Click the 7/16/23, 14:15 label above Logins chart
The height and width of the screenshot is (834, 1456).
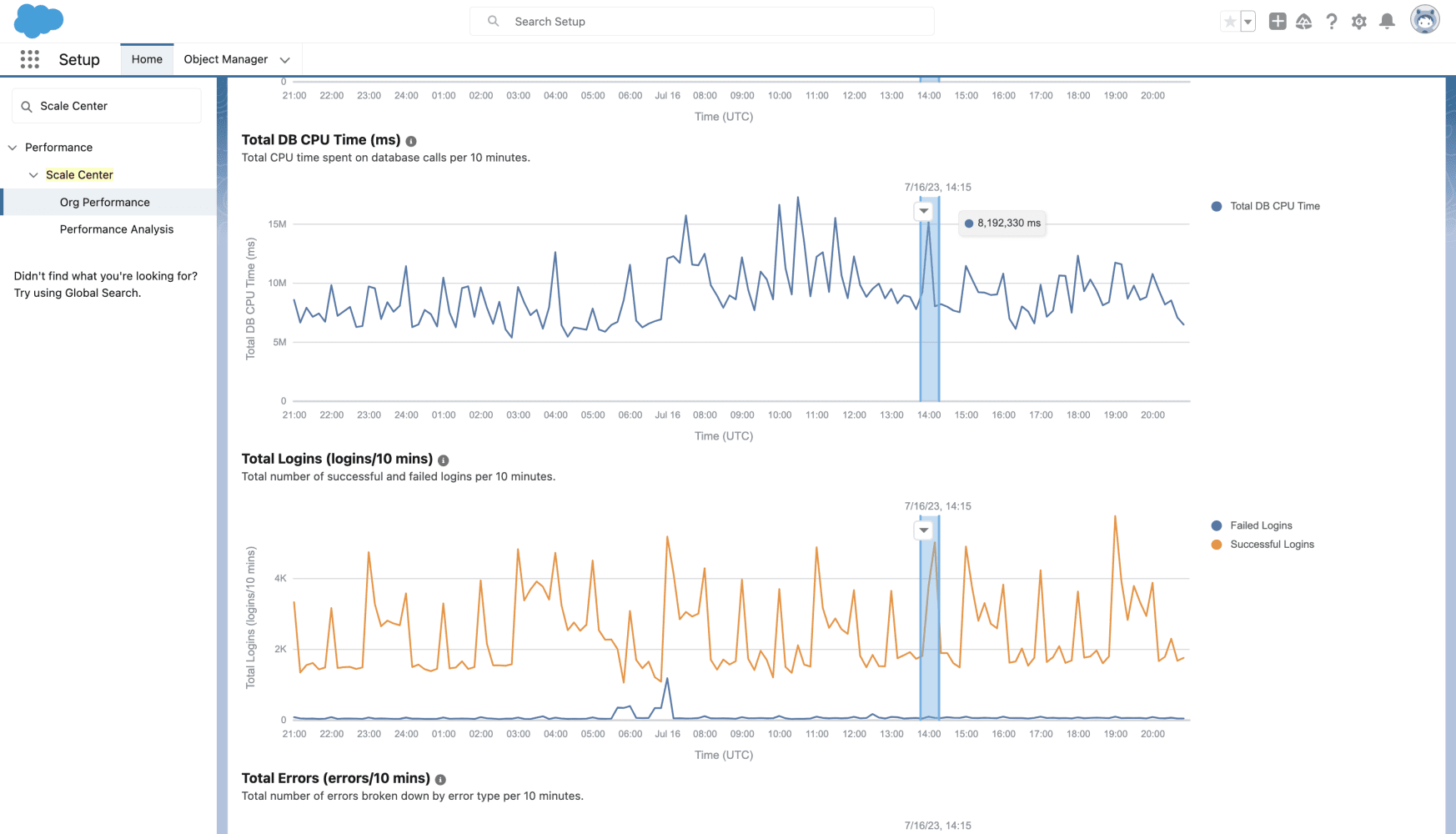click(938, 506)
